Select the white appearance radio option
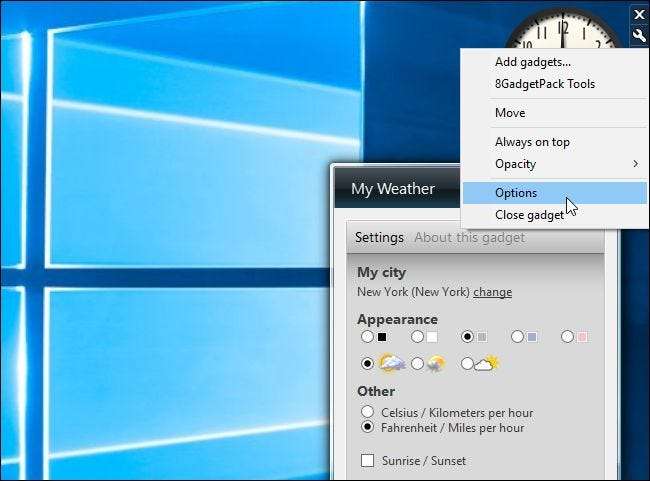650x481 pixels. (x=417, y=337)
